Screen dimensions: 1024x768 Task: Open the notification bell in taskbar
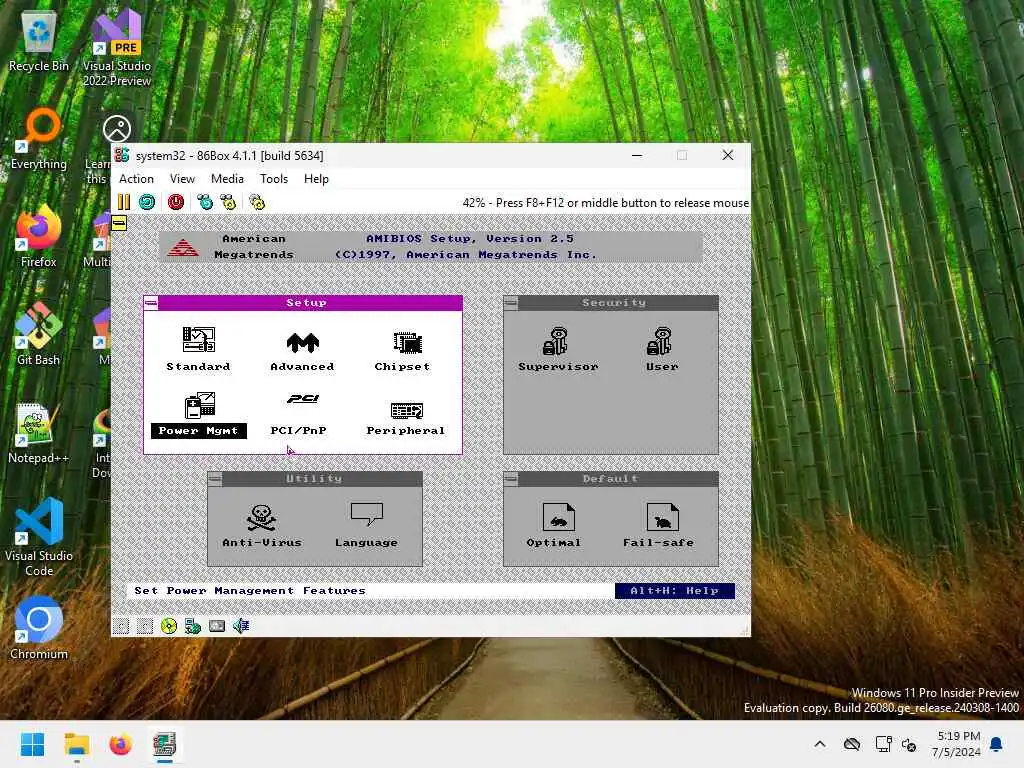(997, 744)
